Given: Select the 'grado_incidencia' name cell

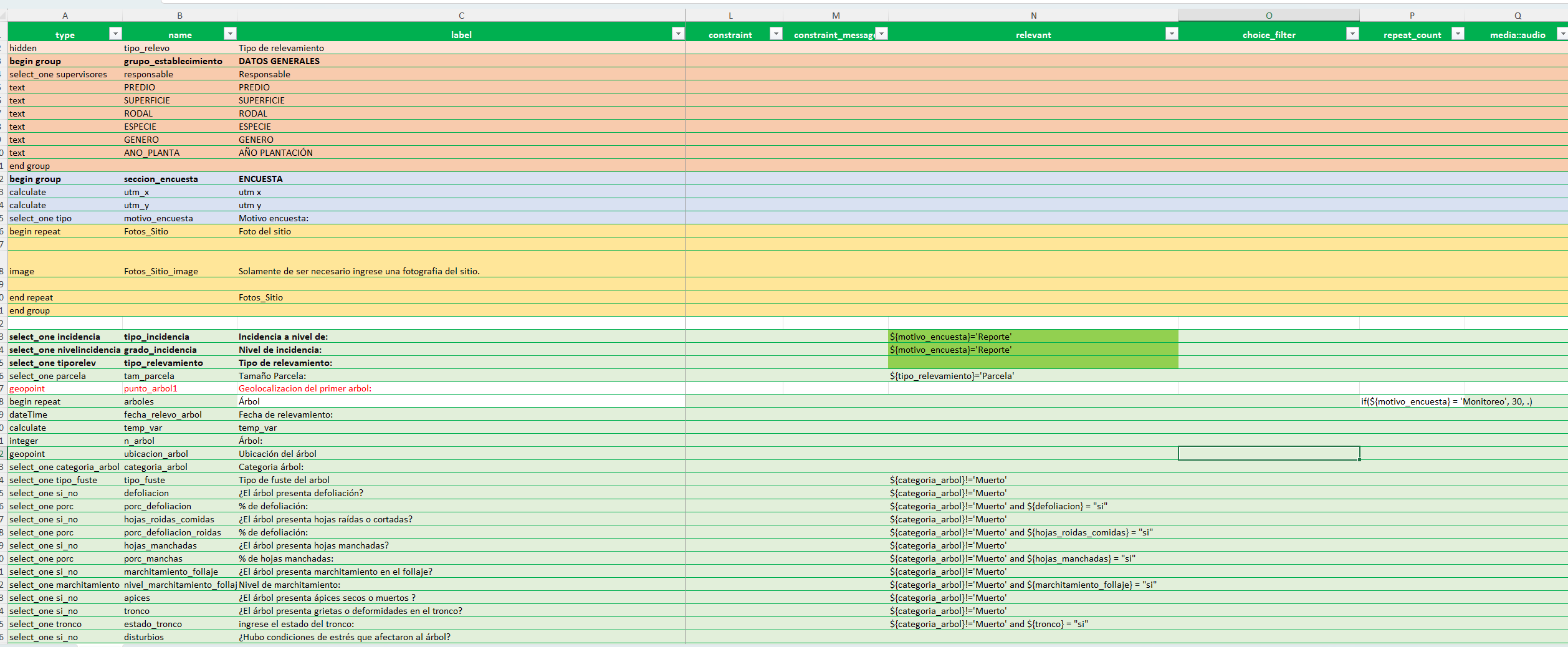Looking at the screenshot, I should click(179, 350).
